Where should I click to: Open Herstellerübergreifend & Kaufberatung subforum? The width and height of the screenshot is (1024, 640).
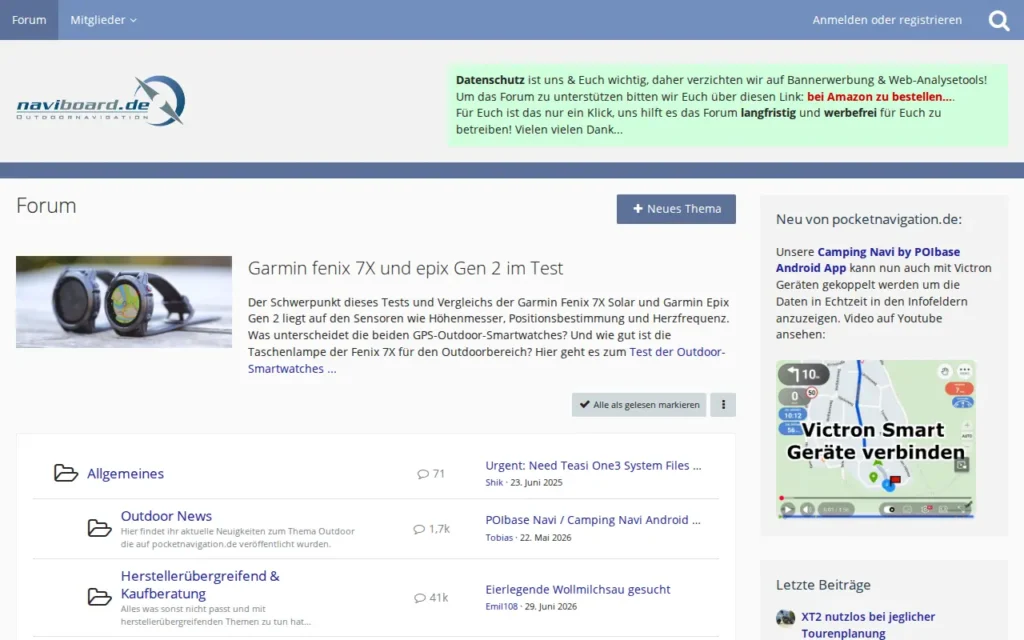(200, 584)
